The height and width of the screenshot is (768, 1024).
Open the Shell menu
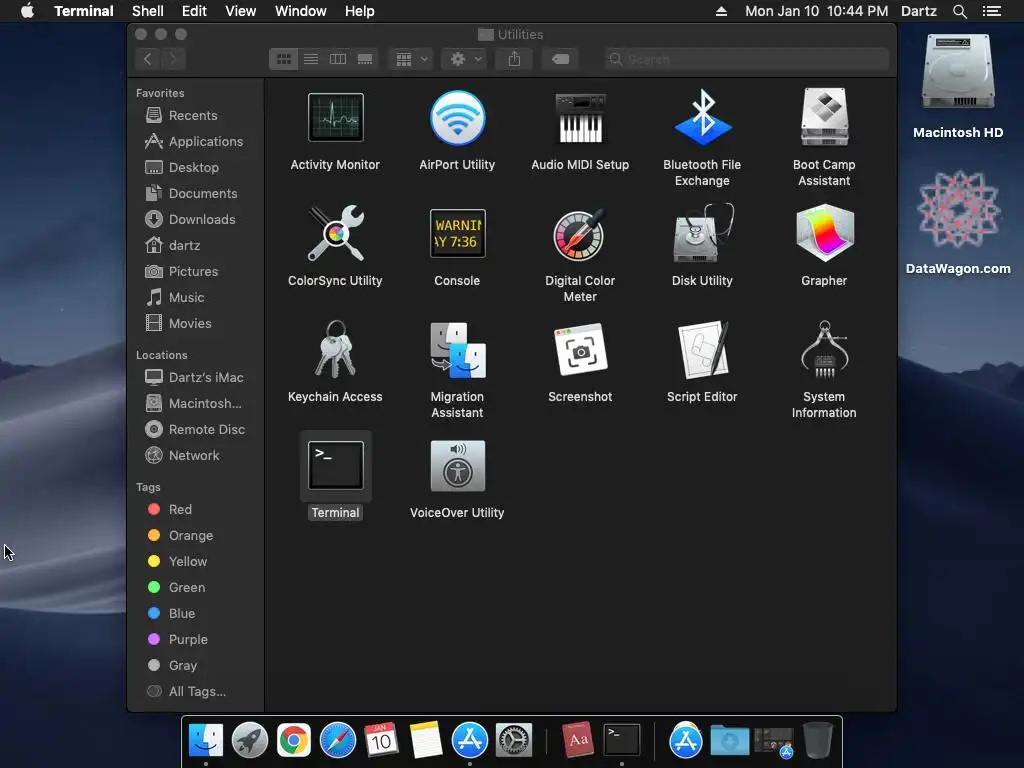pyautogui.click(x=148, y=11)
